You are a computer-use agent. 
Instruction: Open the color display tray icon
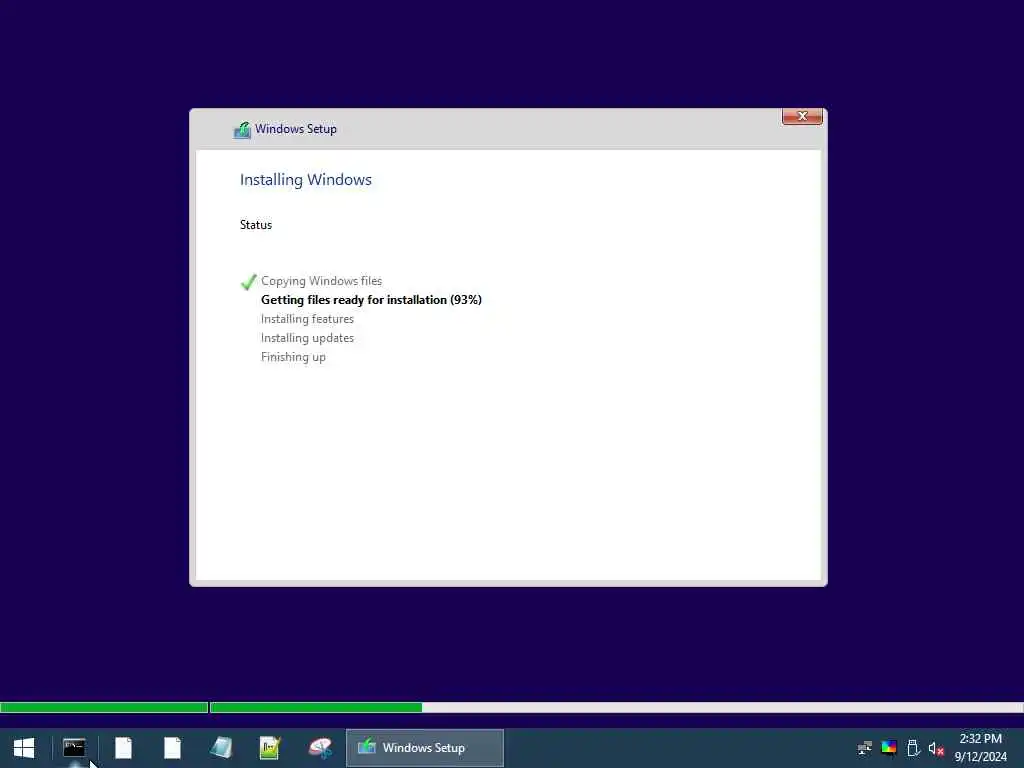(889, 748)
